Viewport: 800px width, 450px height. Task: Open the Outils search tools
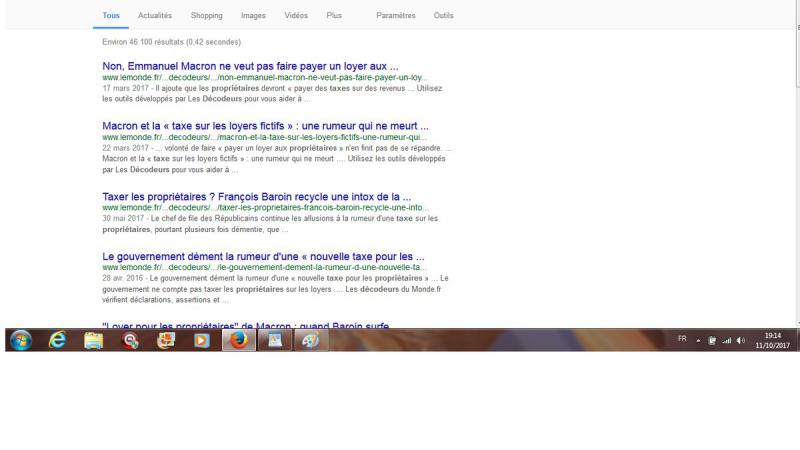[443, 15]
